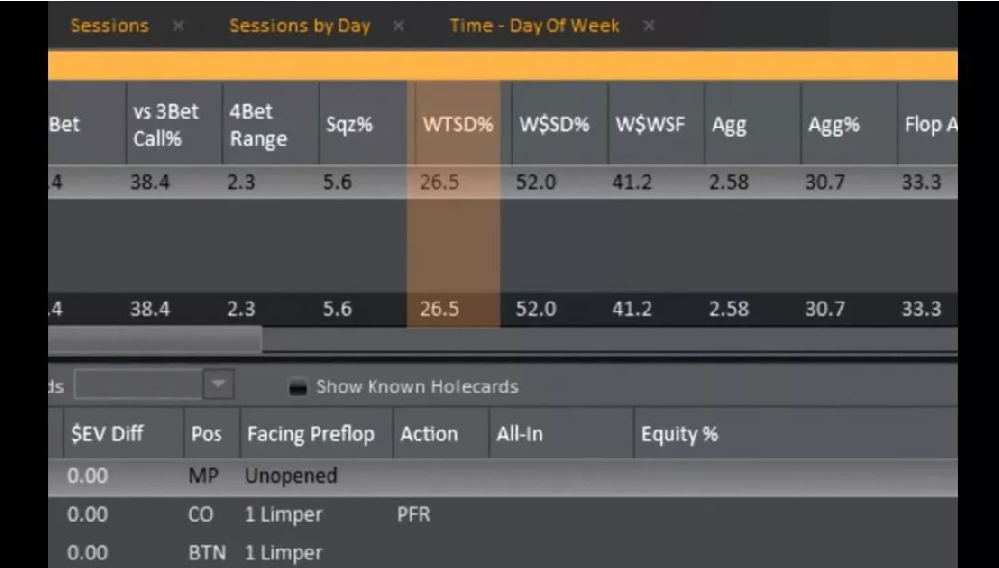
Task: Toggle Show Known Holecards checkbox
Action: [x=298, y=387]
